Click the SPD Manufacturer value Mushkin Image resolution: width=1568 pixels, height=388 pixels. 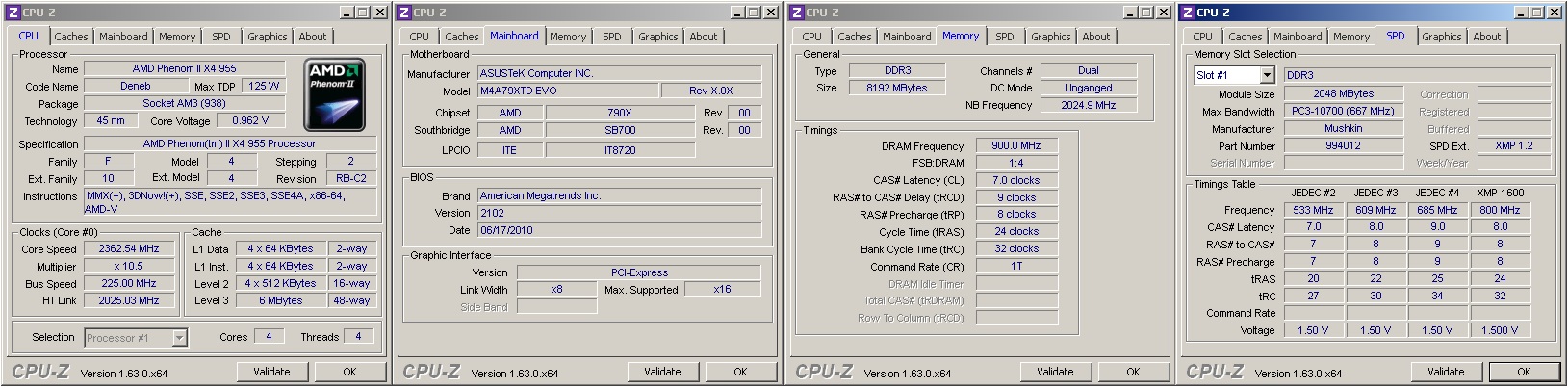[x=1344, y=128]
